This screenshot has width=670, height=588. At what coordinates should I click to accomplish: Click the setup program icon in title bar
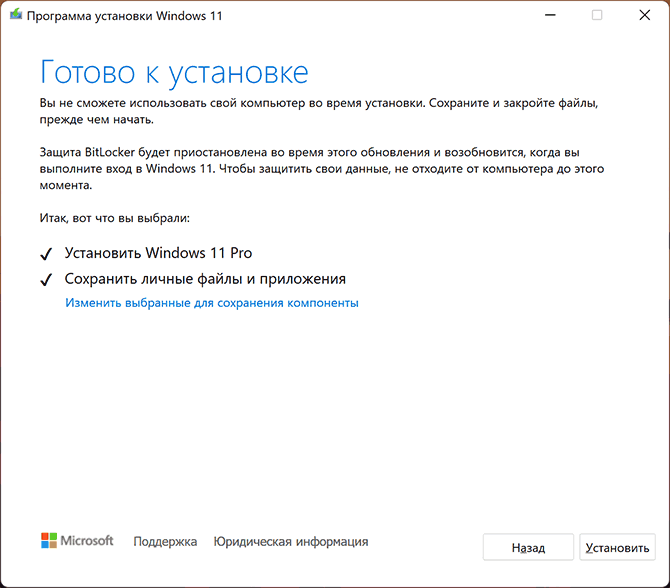click(16, 15)
